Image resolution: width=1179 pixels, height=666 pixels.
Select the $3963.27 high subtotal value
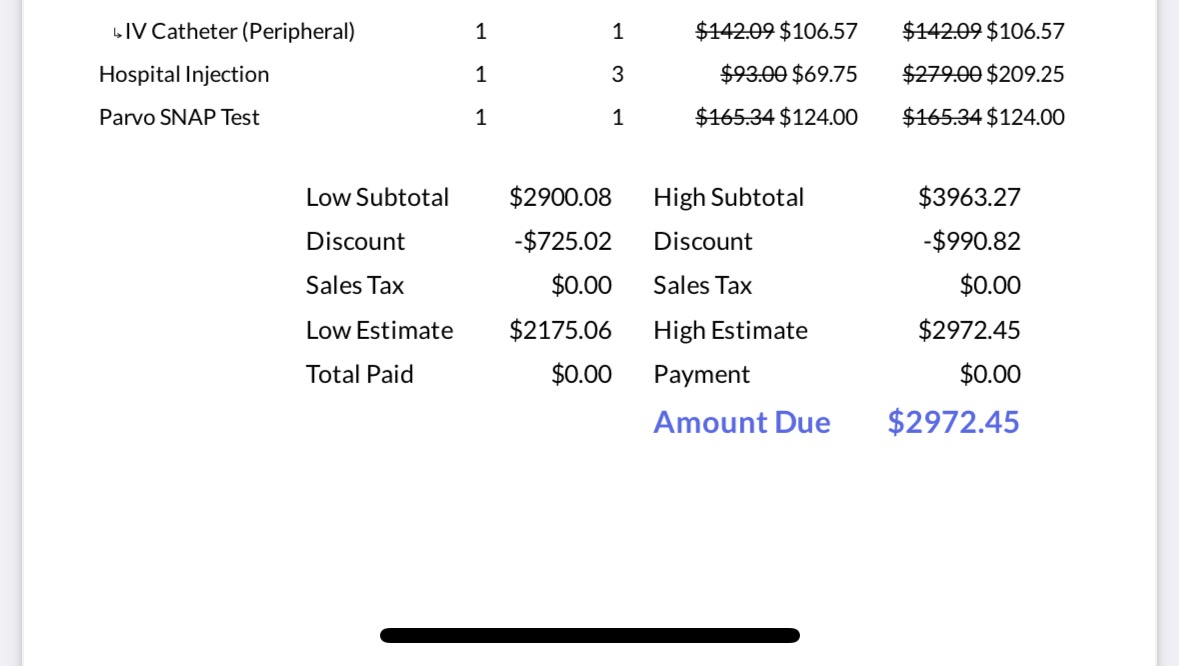[x=969, y=198]
